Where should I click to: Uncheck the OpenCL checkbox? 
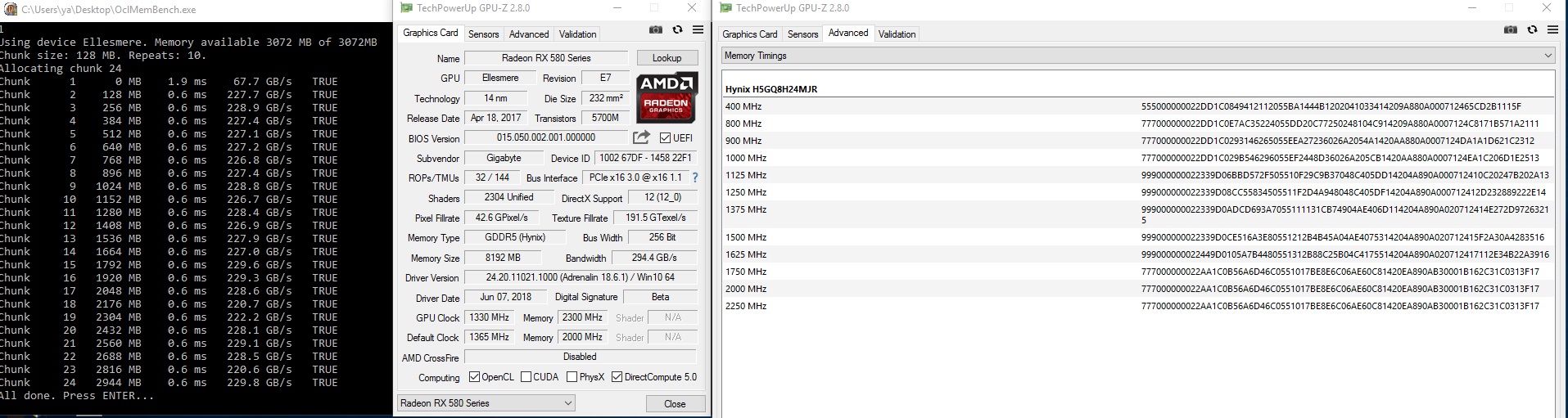pos(474,377)
